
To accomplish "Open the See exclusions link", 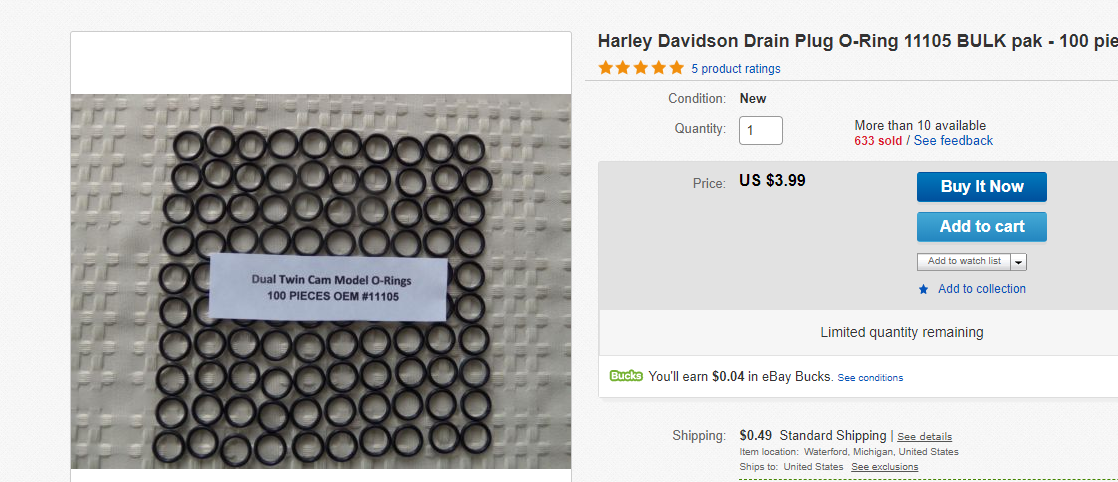I will coord(884,467).
